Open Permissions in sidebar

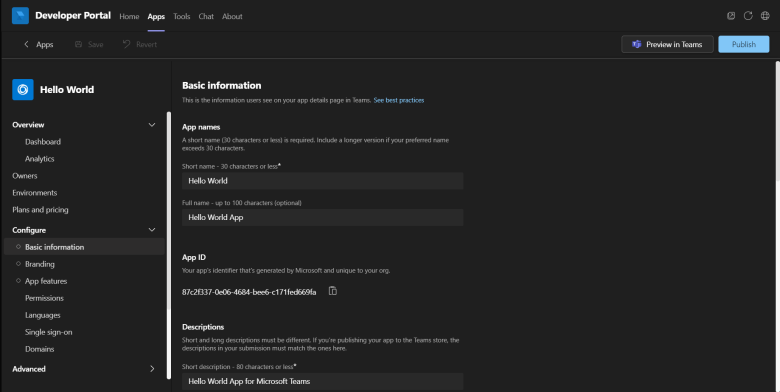44,298
